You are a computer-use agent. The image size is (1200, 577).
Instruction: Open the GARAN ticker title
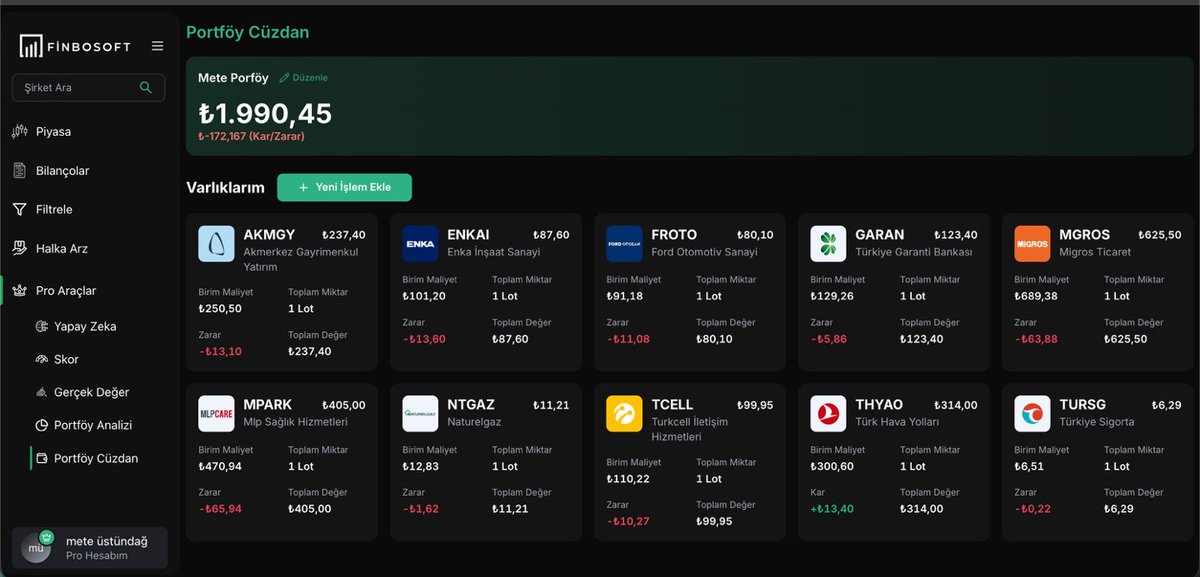click(x=880, y=235)
